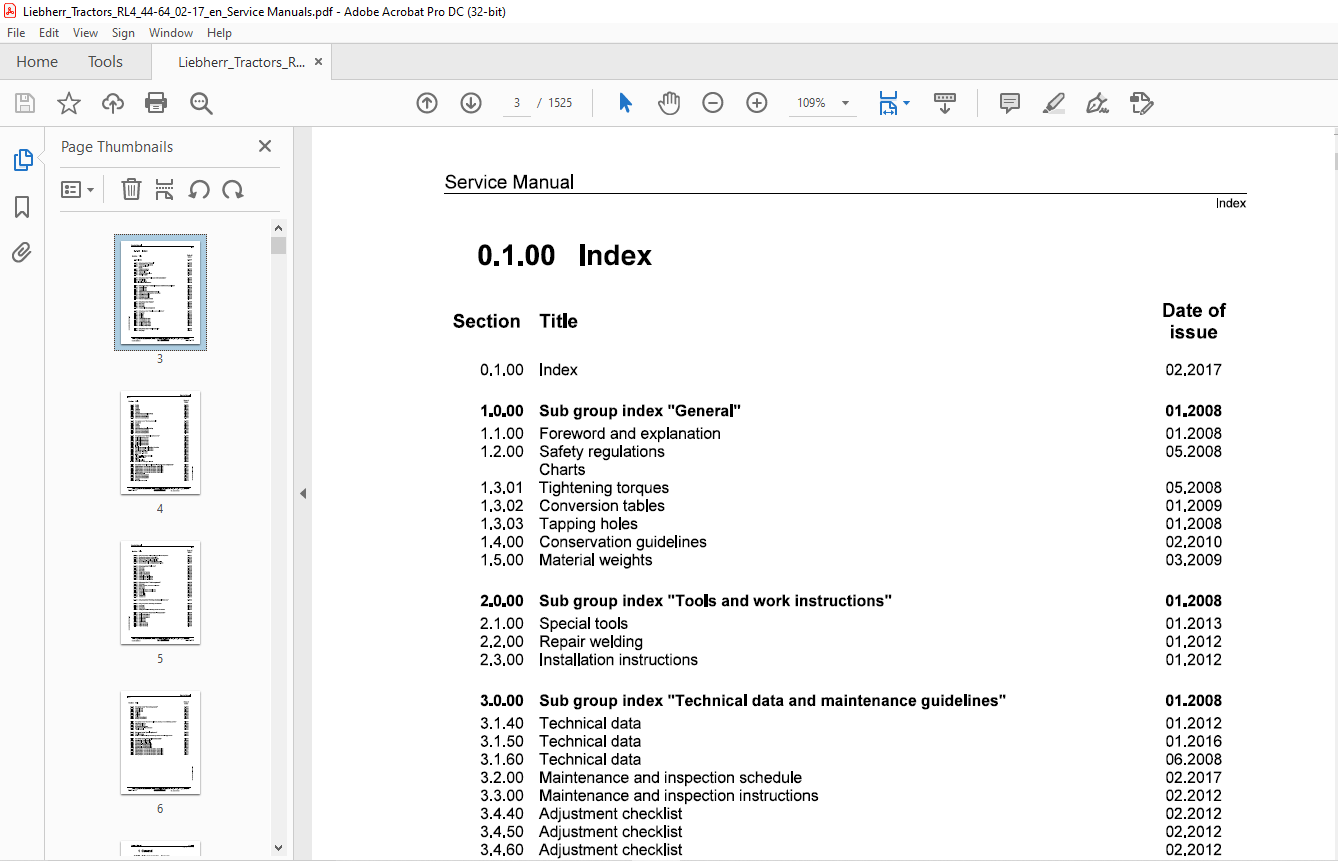The height and width of the screenshot is (861, 1338).
Task: Click "Conservation guidelines" index entry
Action: pos(623,542)
